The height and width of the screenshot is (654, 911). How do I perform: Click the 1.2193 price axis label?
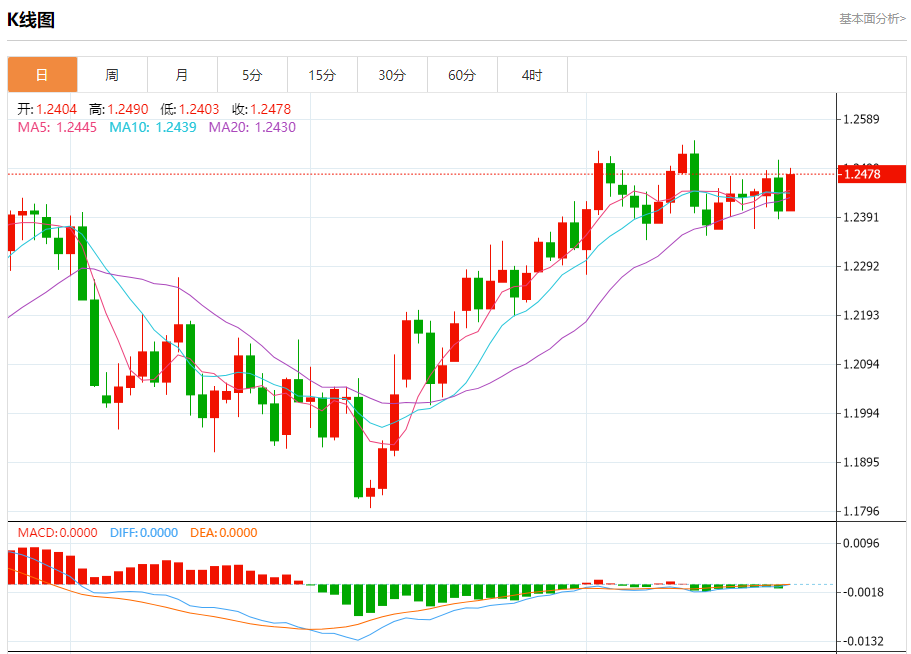(x=861, y=315)
